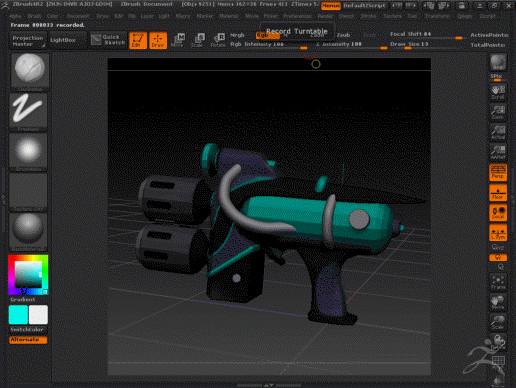This screenshot has height=388, width=516.
Task: Expand the bottom tray divider arrows
Action: click(269, 385)
